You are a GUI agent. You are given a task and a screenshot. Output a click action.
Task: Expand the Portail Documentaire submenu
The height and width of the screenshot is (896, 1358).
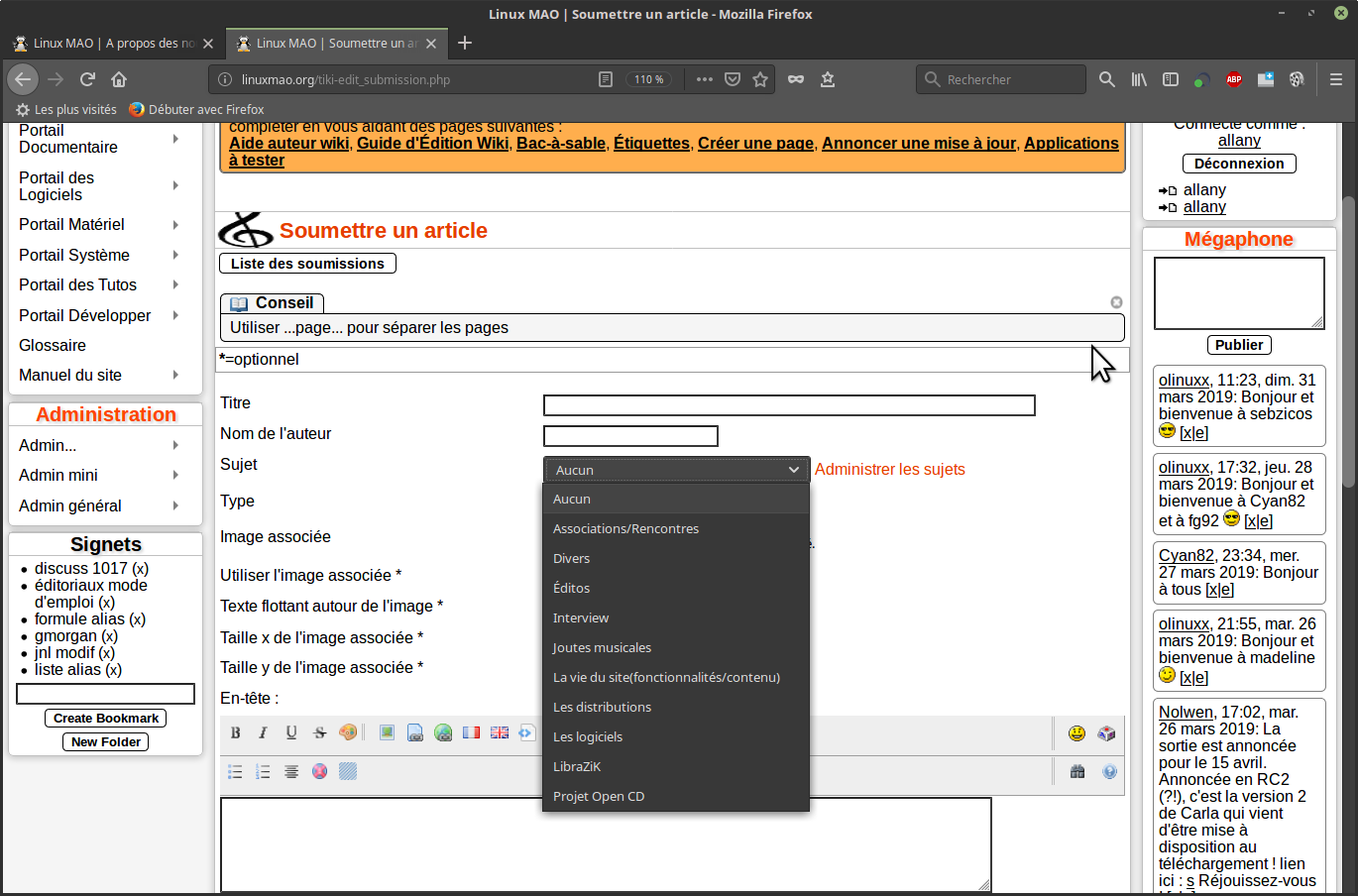(175, 139)
